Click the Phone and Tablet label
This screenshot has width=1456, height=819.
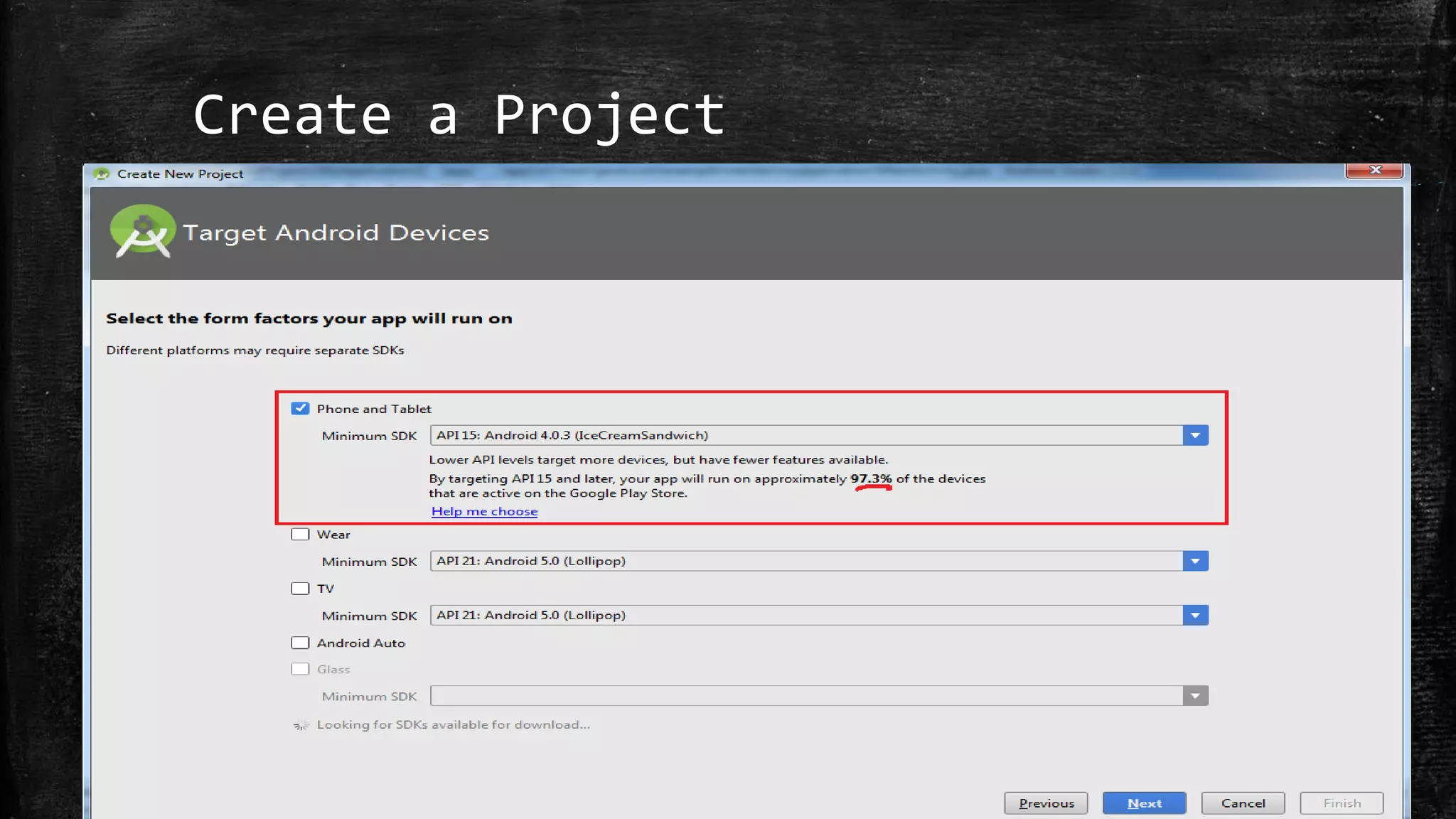point(374,409)
